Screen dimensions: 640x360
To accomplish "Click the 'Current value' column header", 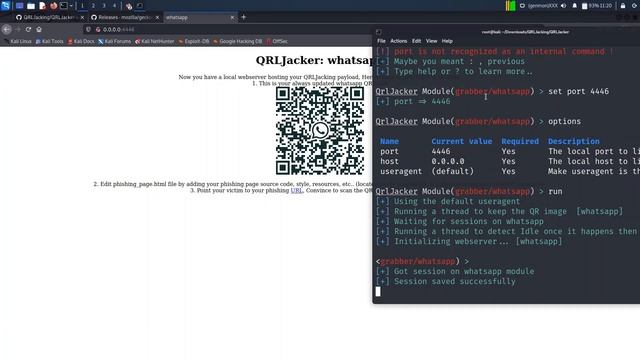I will 462,141.
